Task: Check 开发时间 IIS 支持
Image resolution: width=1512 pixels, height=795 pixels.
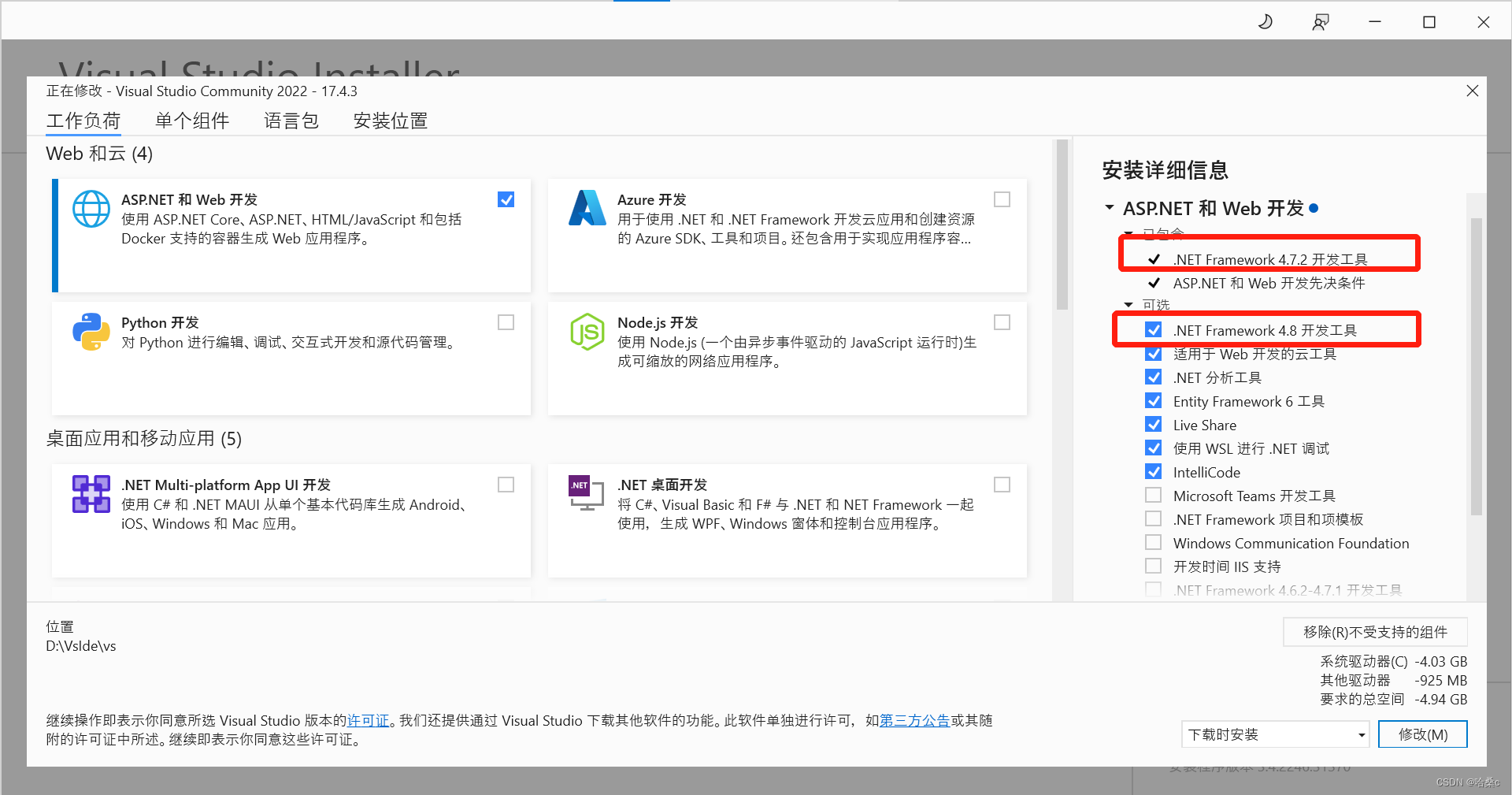Action: [1154, 566]
